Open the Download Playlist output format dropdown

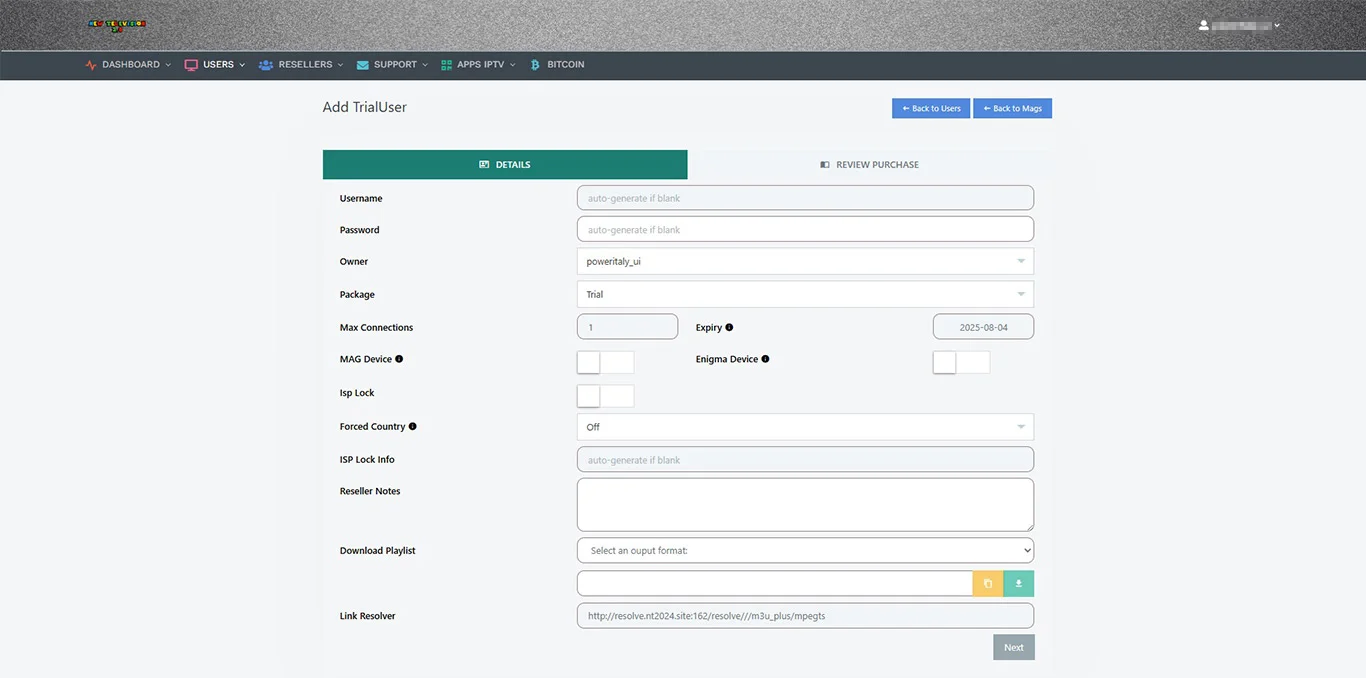[805, 551]
